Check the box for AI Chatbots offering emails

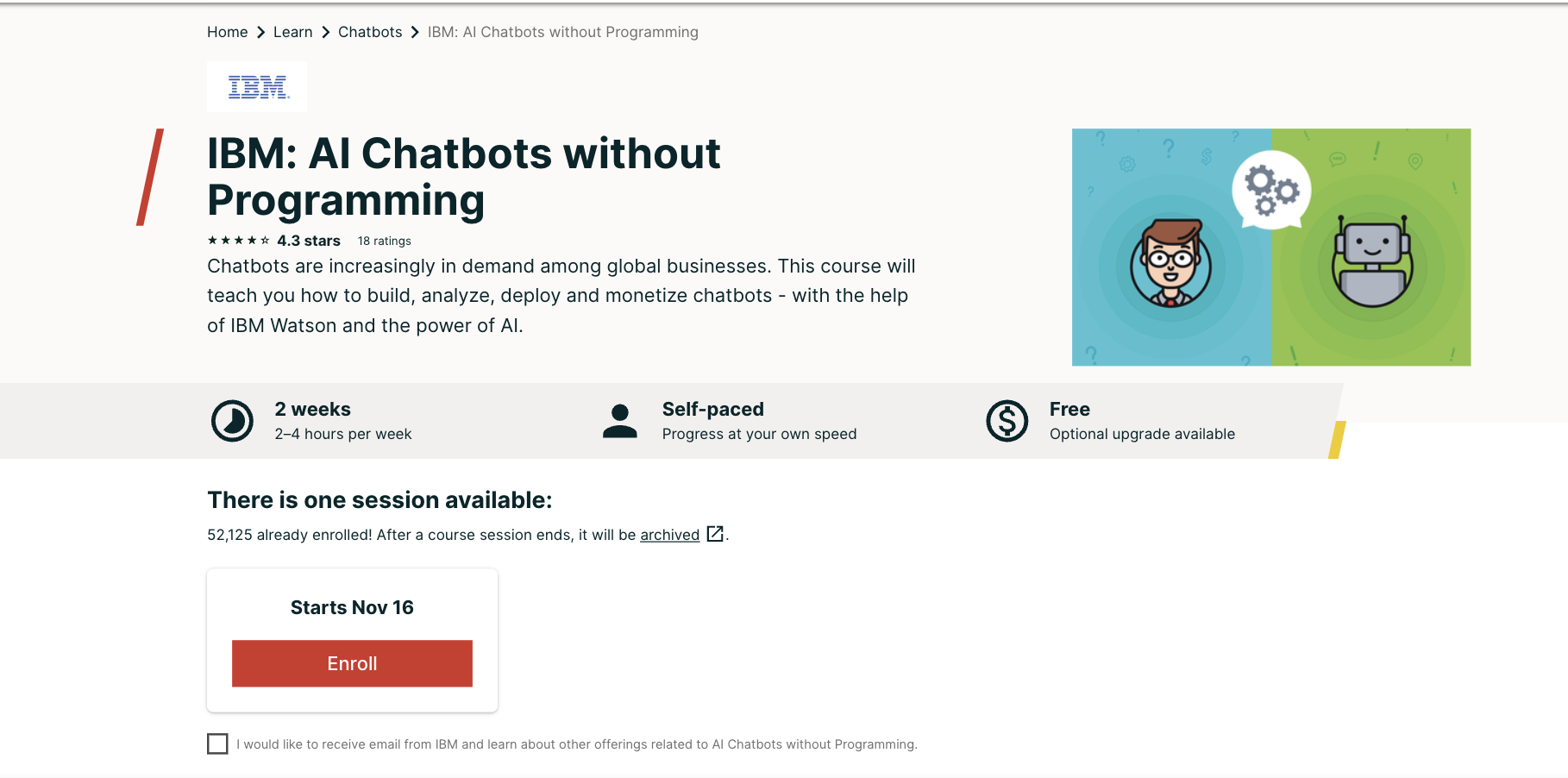(x=217, y=743)
